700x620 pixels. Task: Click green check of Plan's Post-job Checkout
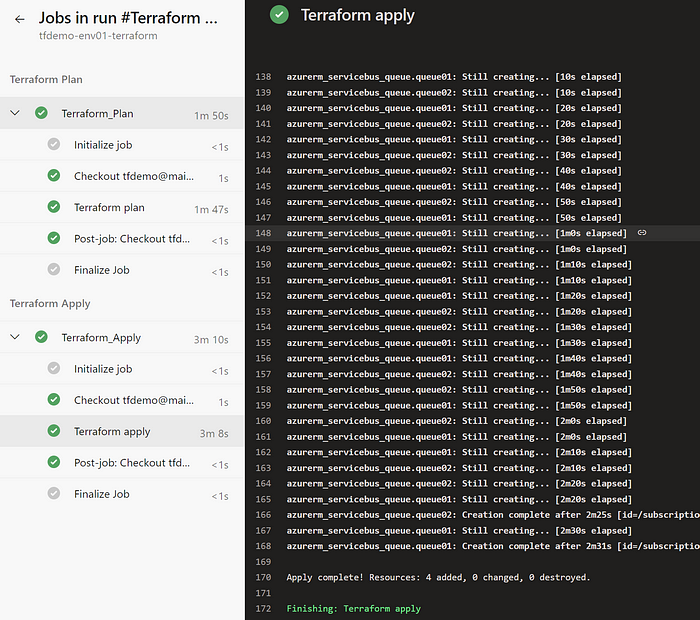click(54, 238)
